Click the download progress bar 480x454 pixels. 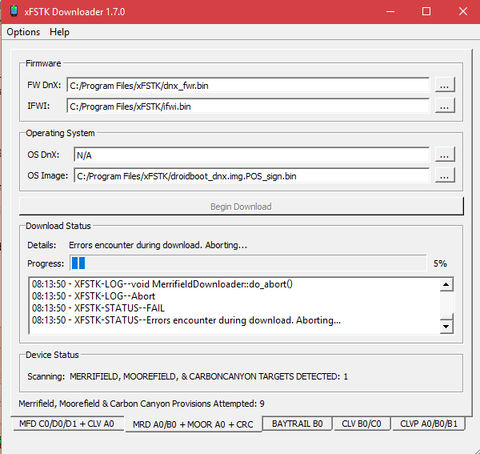pos(248,263)
